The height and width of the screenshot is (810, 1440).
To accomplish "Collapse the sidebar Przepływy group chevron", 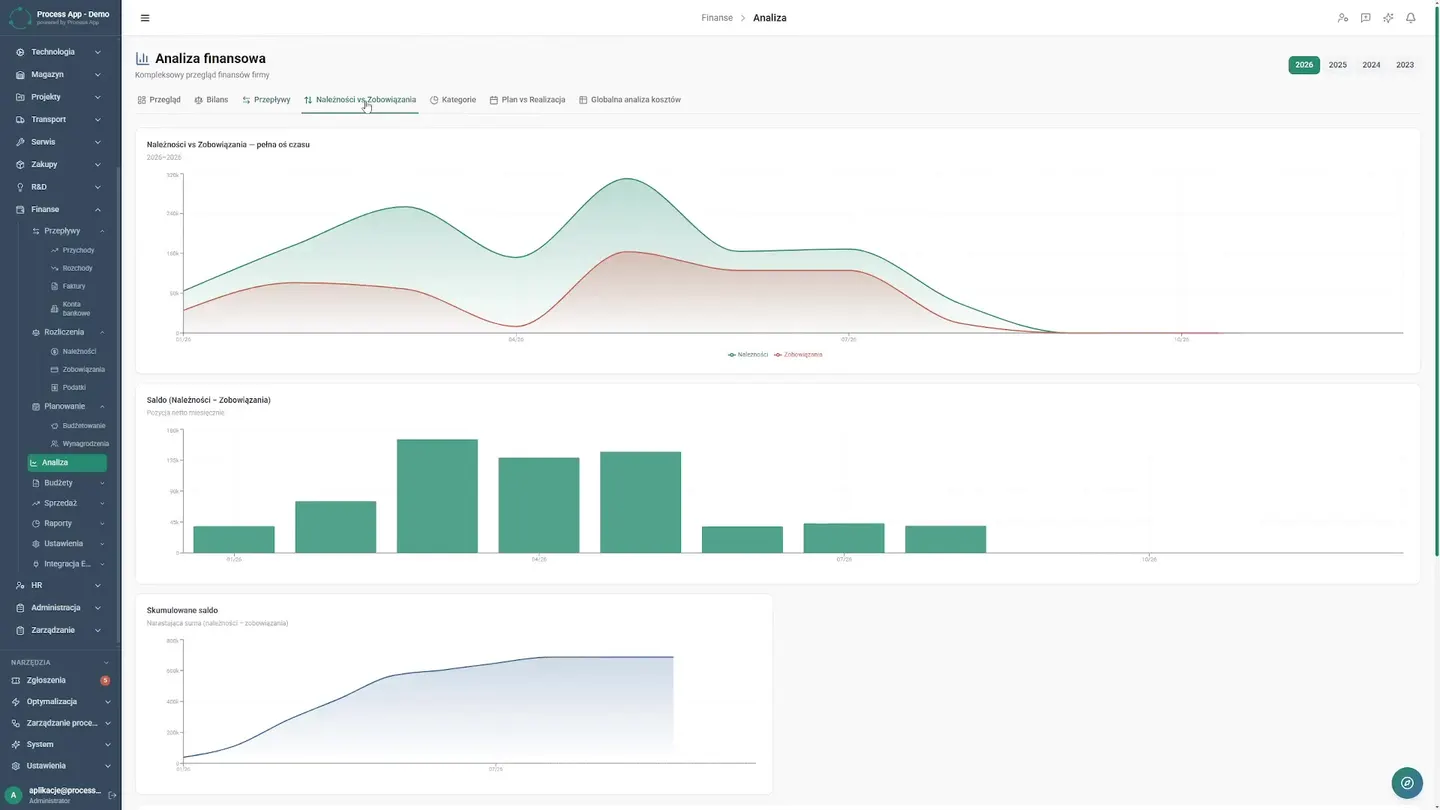I will pyautogui.click(x=102, y=231).
